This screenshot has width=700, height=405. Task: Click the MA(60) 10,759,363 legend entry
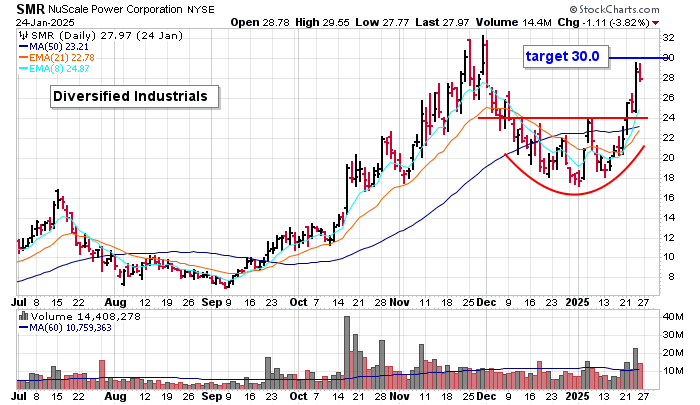(65, 328)
